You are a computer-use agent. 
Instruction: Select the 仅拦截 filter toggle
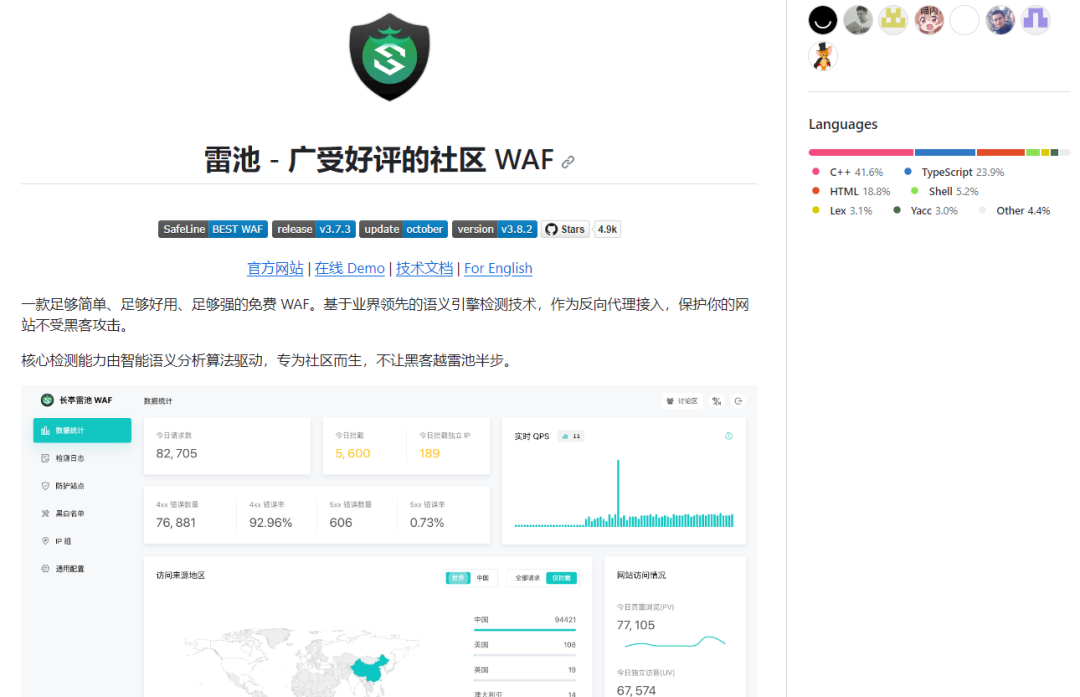click(561, 578)
